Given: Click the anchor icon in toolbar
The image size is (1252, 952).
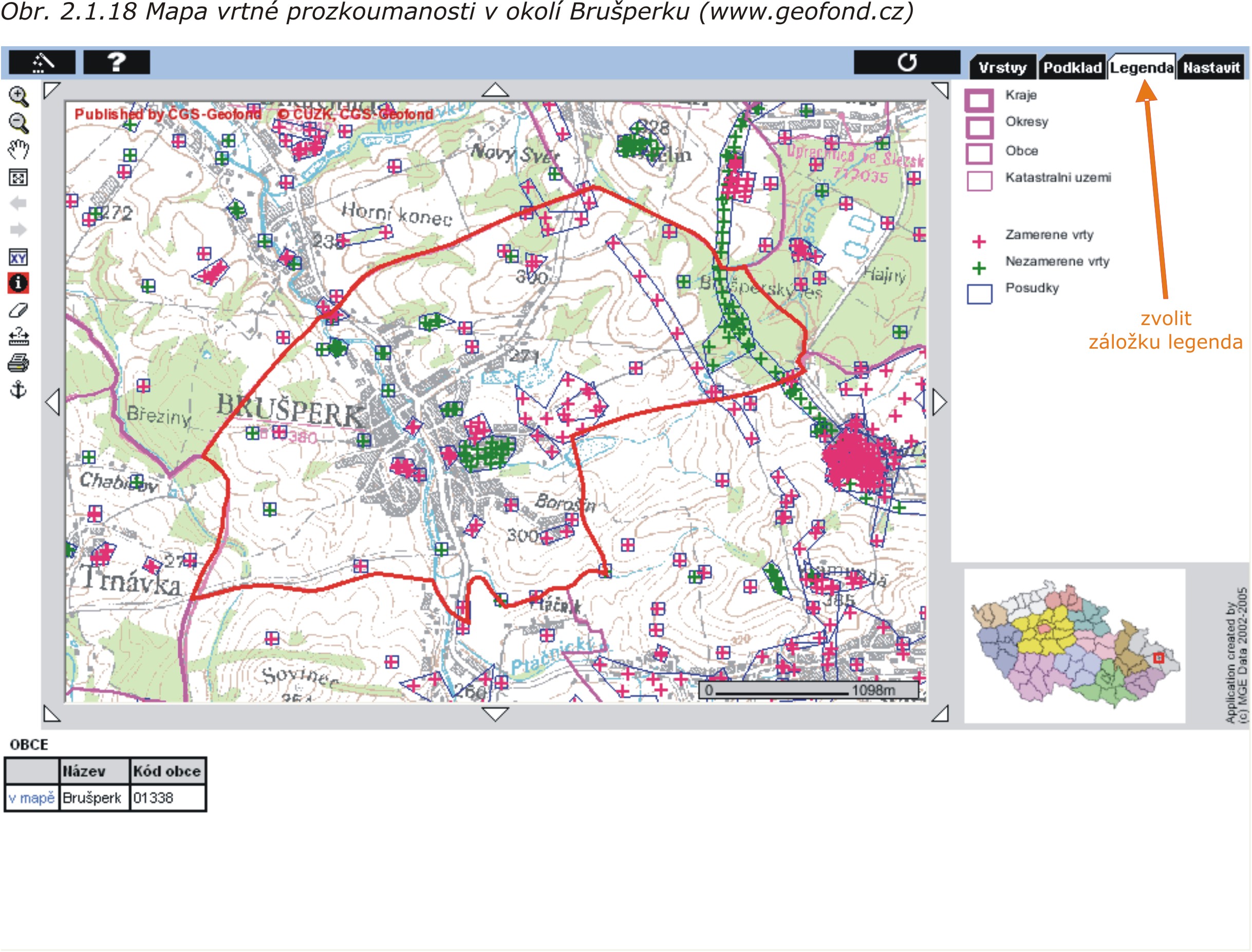Looking at the screenshot, I should [18, 390].
